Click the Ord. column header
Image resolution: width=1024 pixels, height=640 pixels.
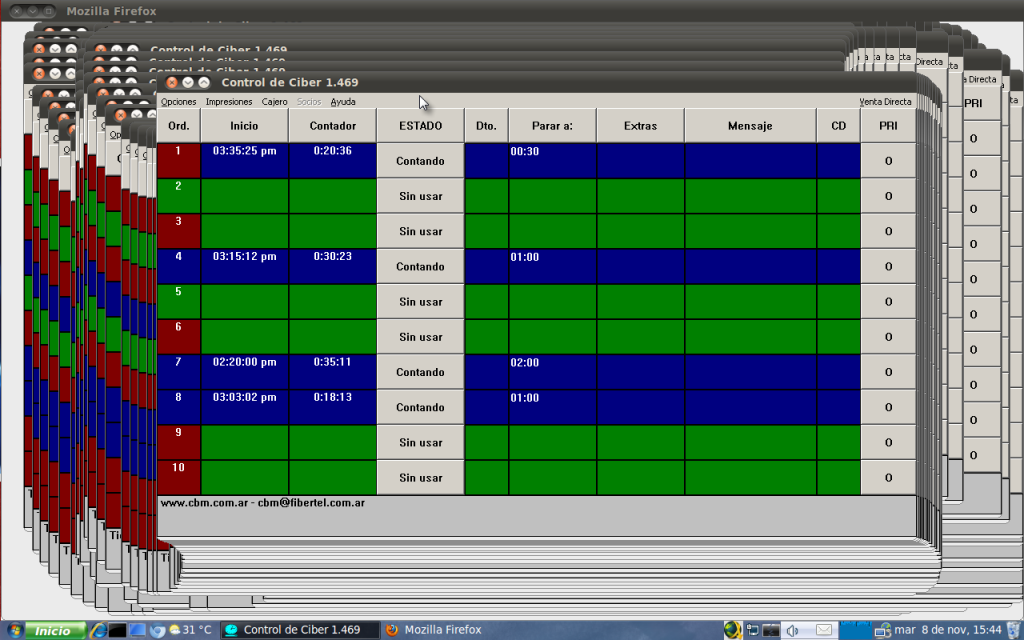(x=178, y=126)
